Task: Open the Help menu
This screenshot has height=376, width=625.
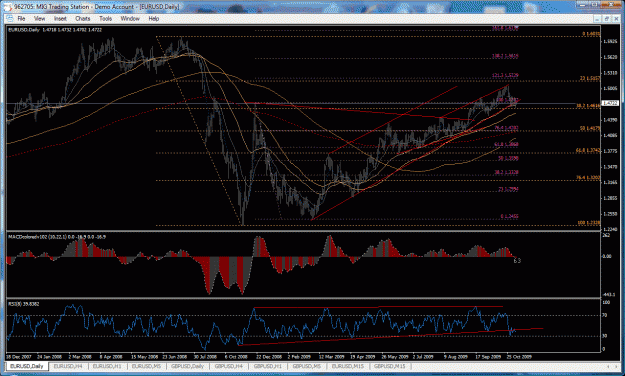Action: click(x=154, y=18)
